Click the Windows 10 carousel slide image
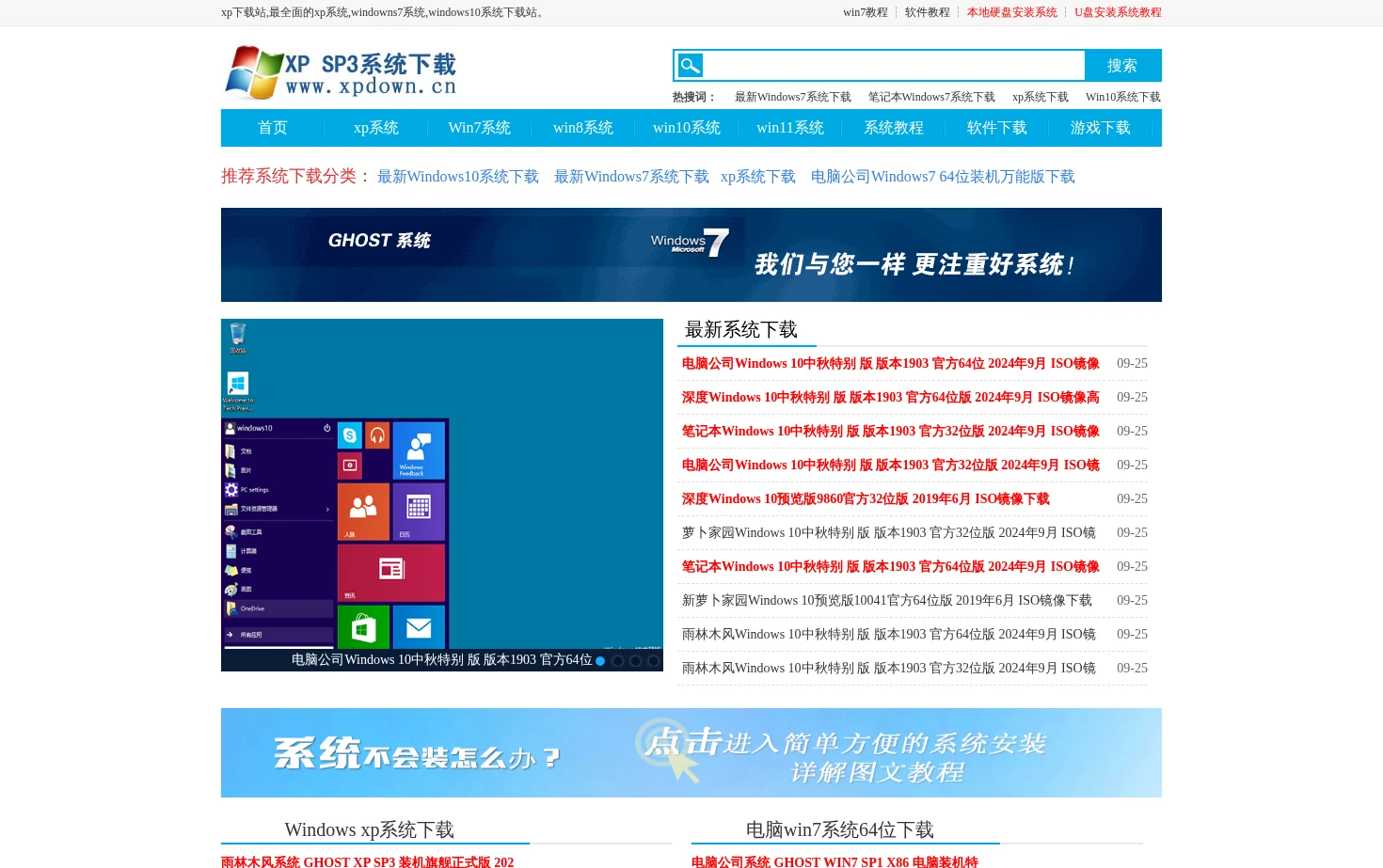The height and width of the screenshot is (868, 1383). [442, 483]
